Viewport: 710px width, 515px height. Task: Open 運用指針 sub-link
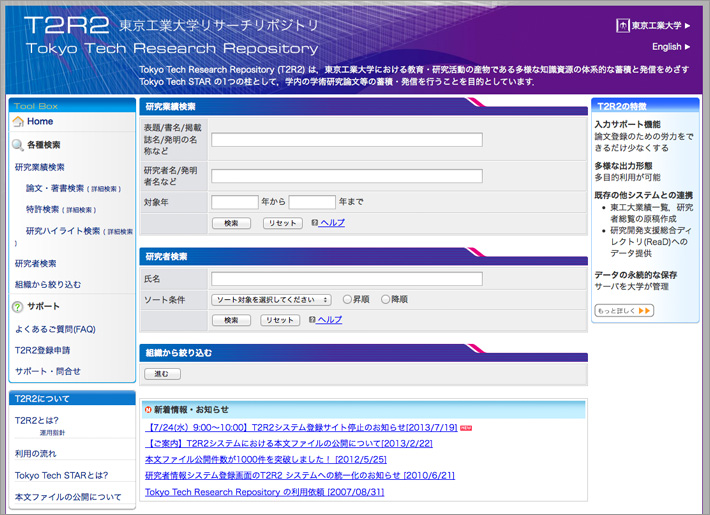[x=52, y=433]
